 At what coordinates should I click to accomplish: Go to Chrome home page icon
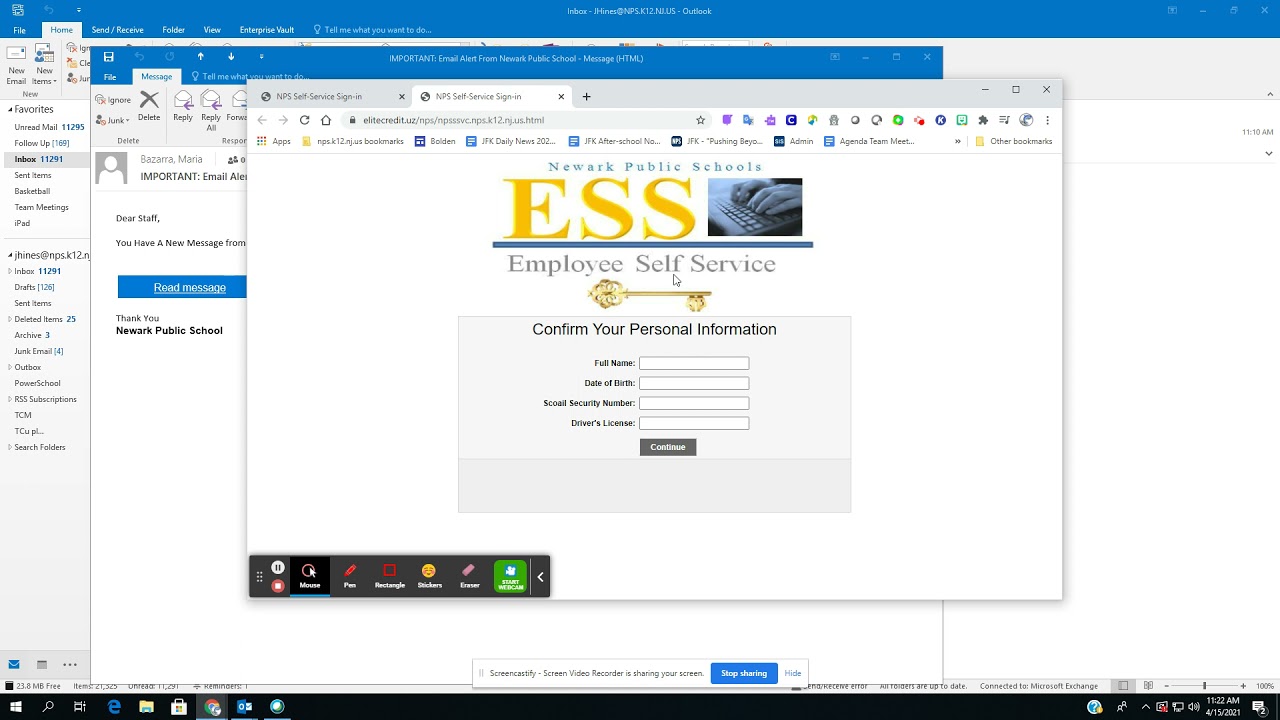pos(326,120)
